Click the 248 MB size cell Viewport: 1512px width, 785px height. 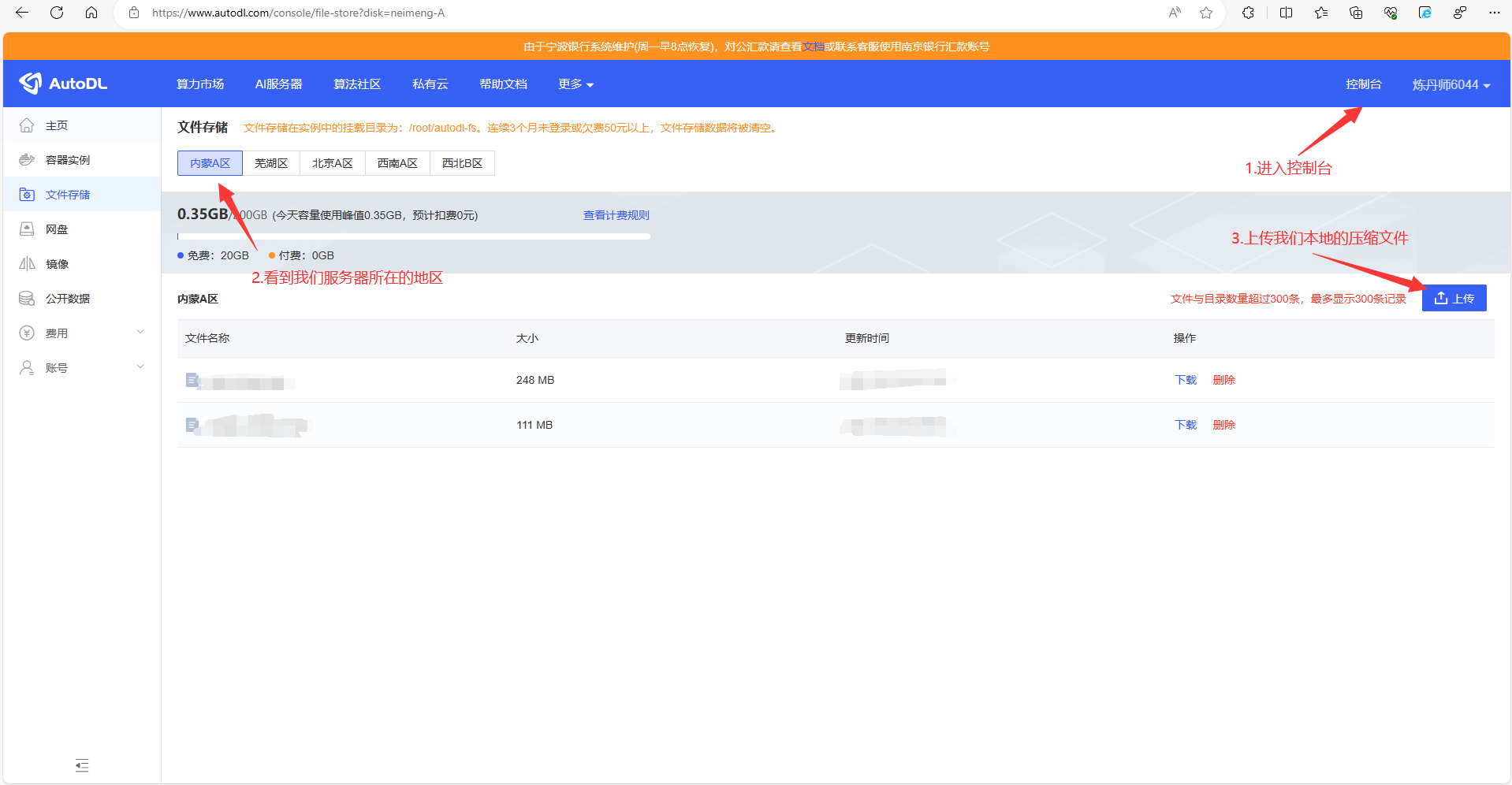(x=535, y=380)
